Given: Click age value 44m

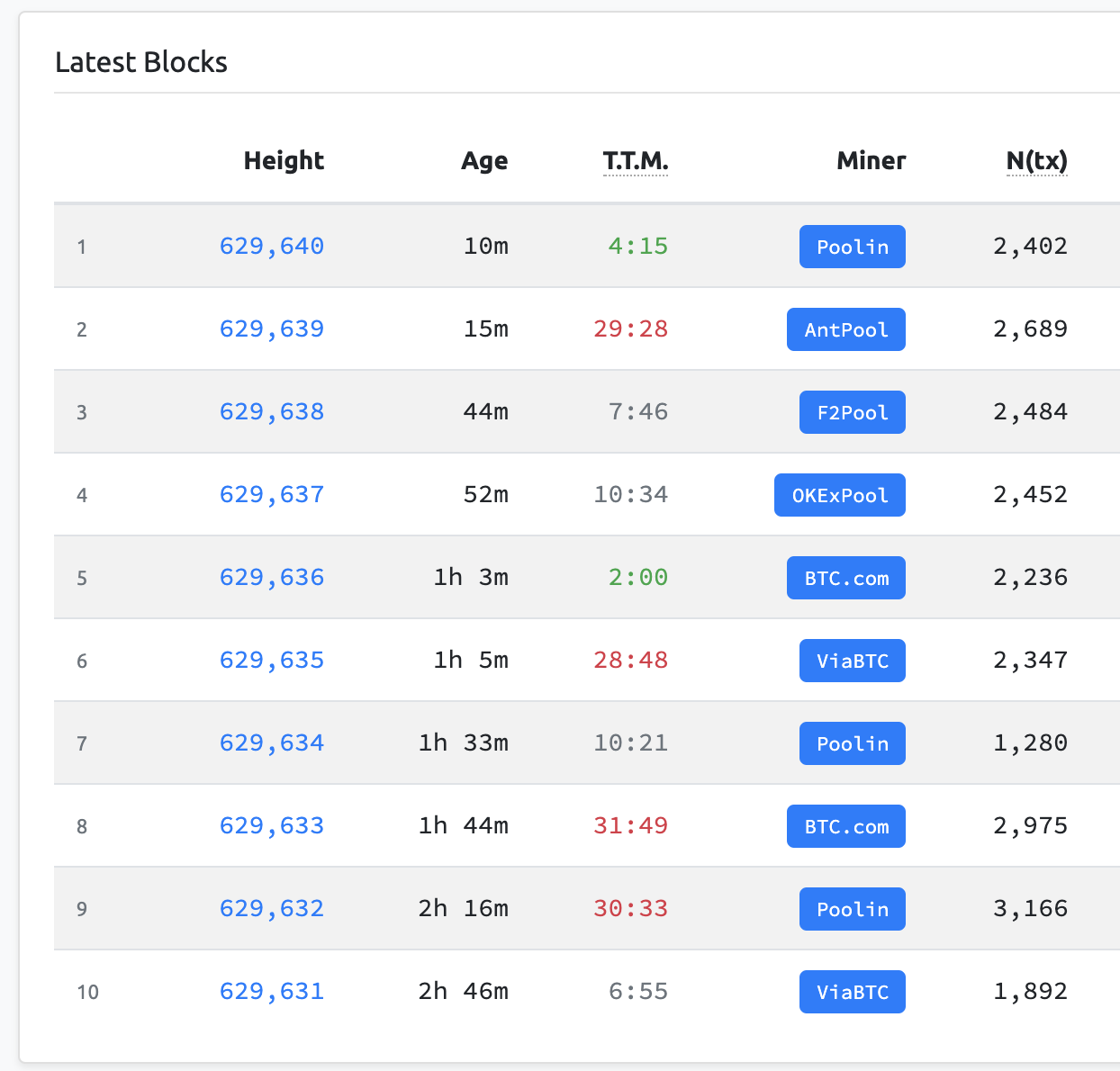Looking at the screenshot, I should (x=486, y=411).
